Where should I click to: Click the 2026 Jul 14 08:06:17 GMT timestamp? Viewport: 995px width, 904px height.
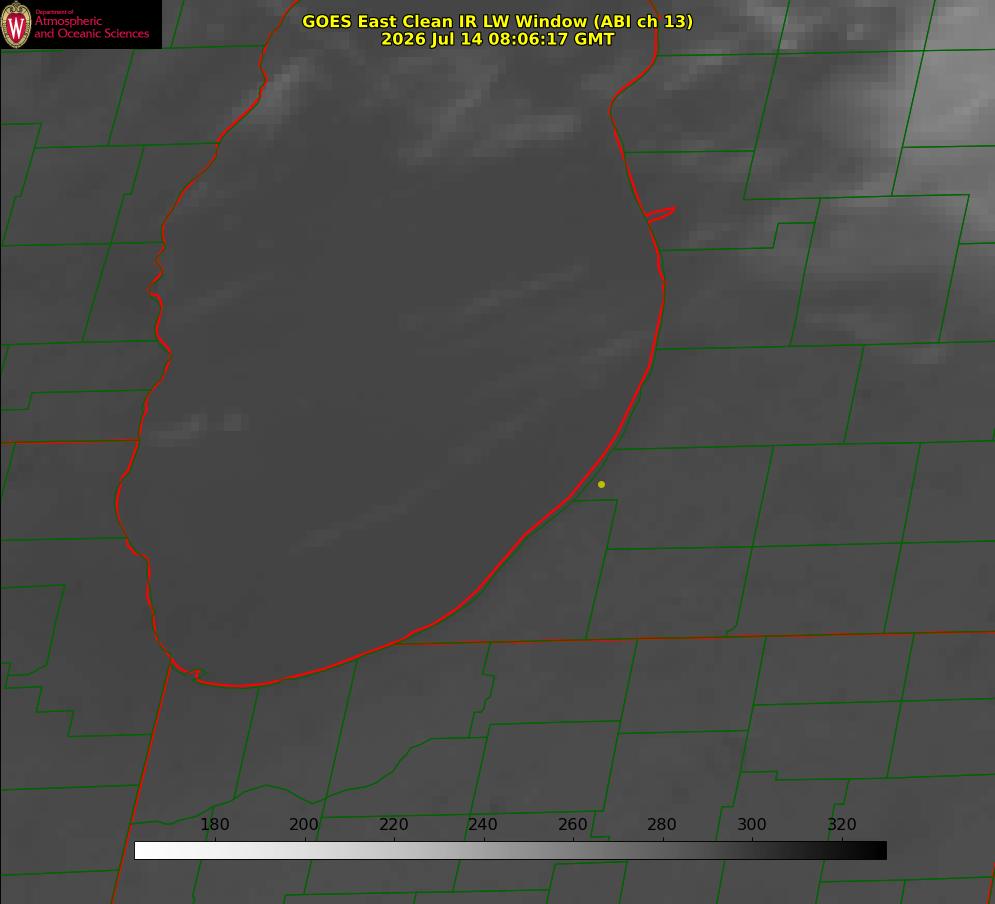(x=498, y=39)
